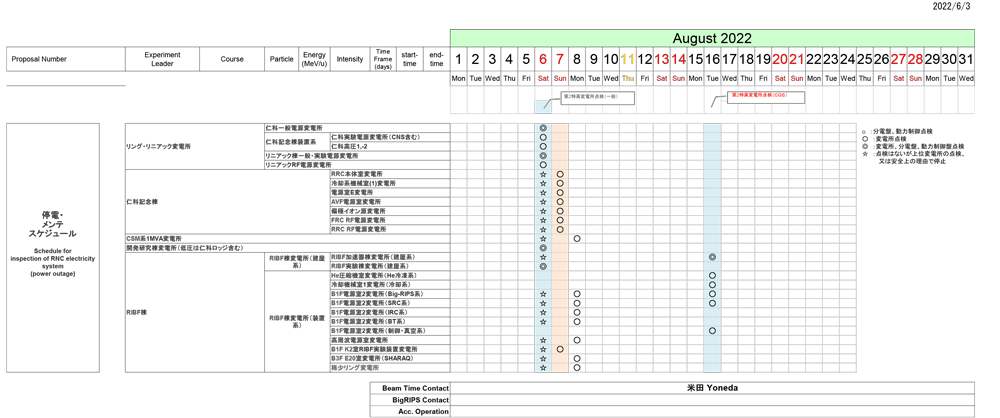Click the red 第2特高変電所点検(CGS) callout box
This screenshot has height=418, width=1000.
(x=766, y=98)
